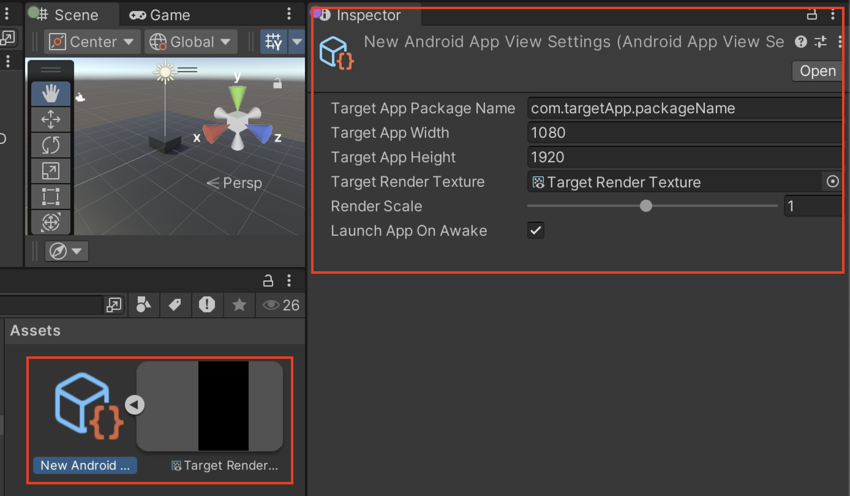Open the Global rotation dropdown
Viewport: 850px width, 496px height.
point(190,42)
